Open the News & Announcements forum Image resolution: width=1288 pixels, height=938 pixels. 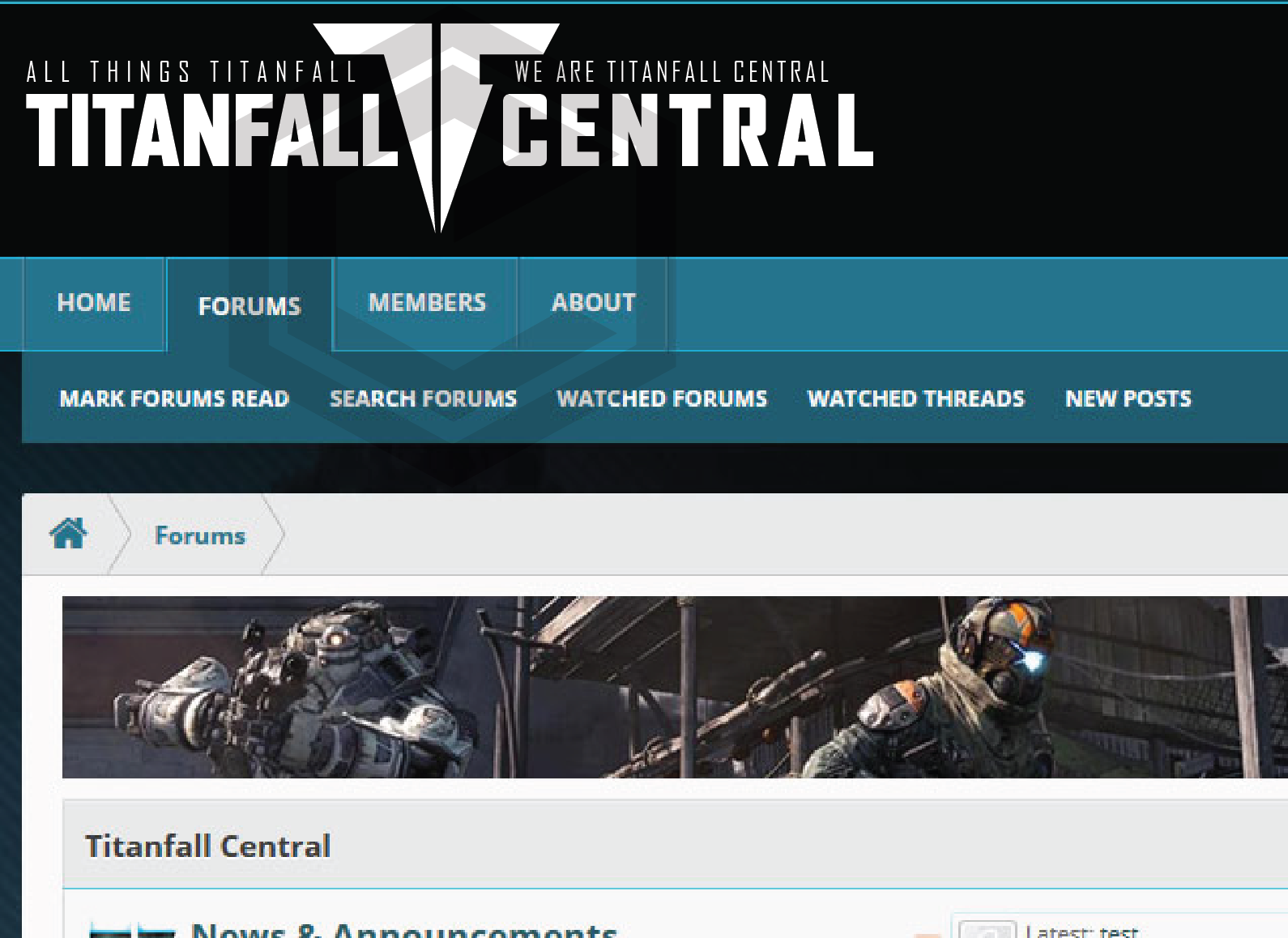(404, 930)
